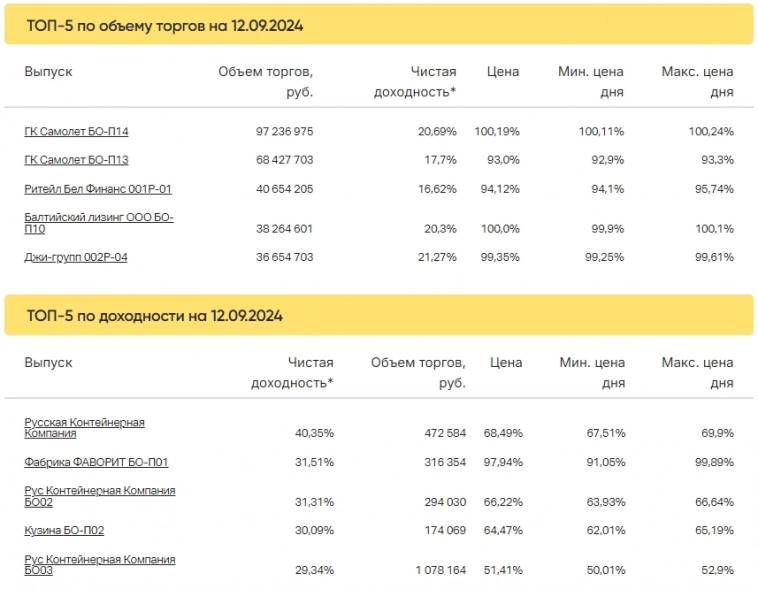The height and width of the screenshot is (589, 758).
Task: Click the 21,27% yield value for Джи-групп
Action: (435, 257)
